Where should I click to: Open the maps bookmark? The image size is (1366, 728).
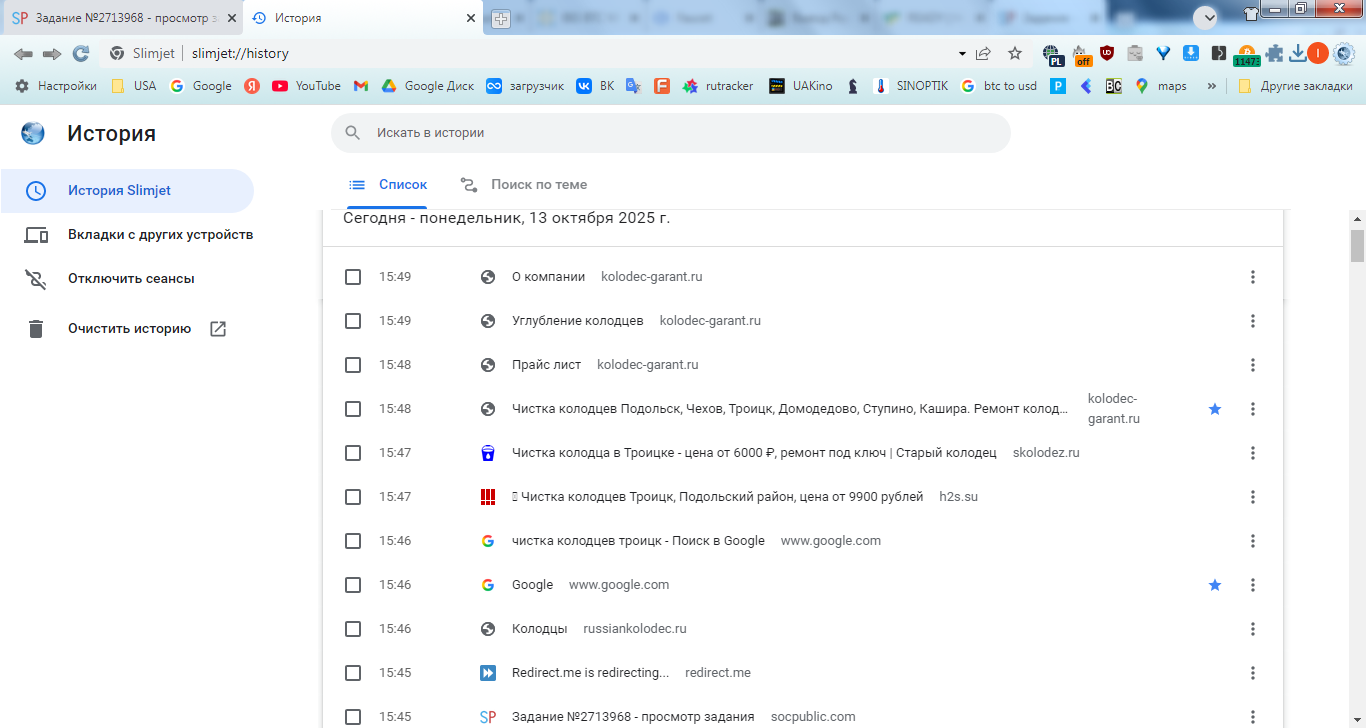click(x=1160, y=86)
